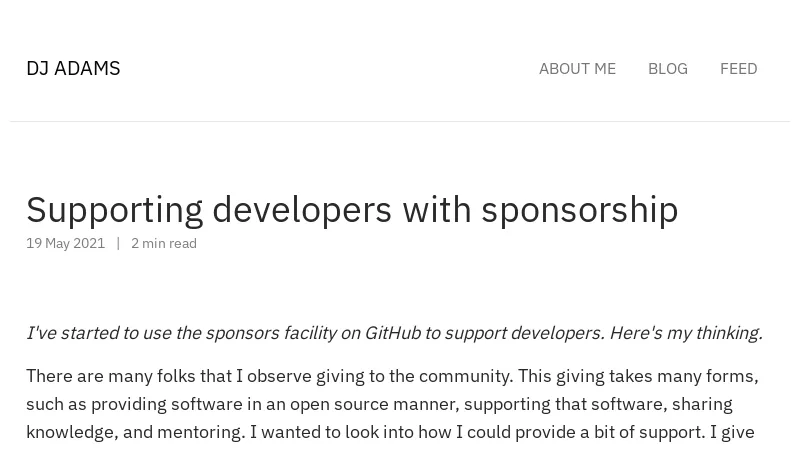The width and height of the screenshot is (800, 450).
Task: Click the post title heading
Action: click(x=352, y=210)
